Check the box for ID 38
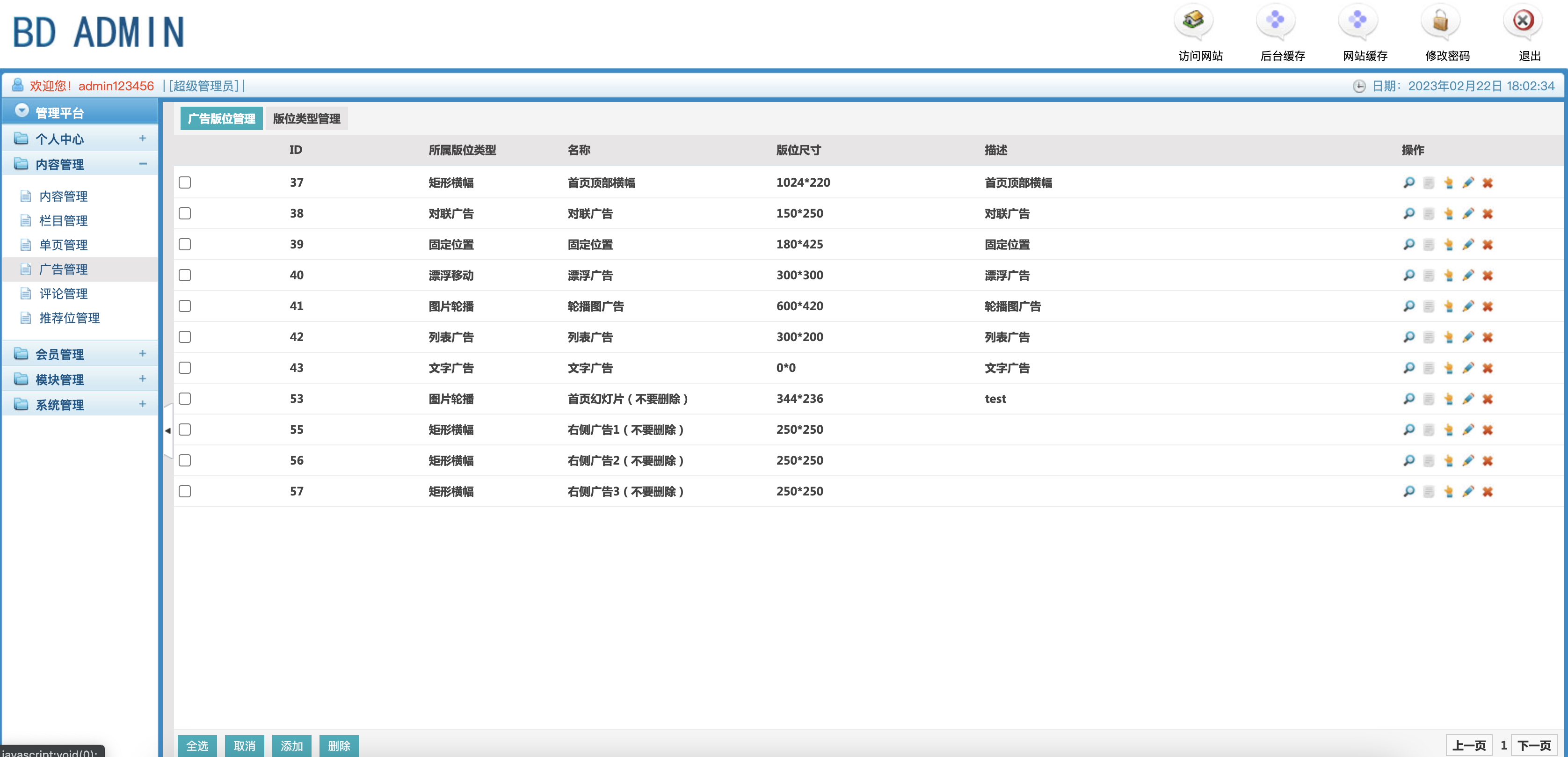This screenshot has width=1568, height=757. [x=185, y=213]
